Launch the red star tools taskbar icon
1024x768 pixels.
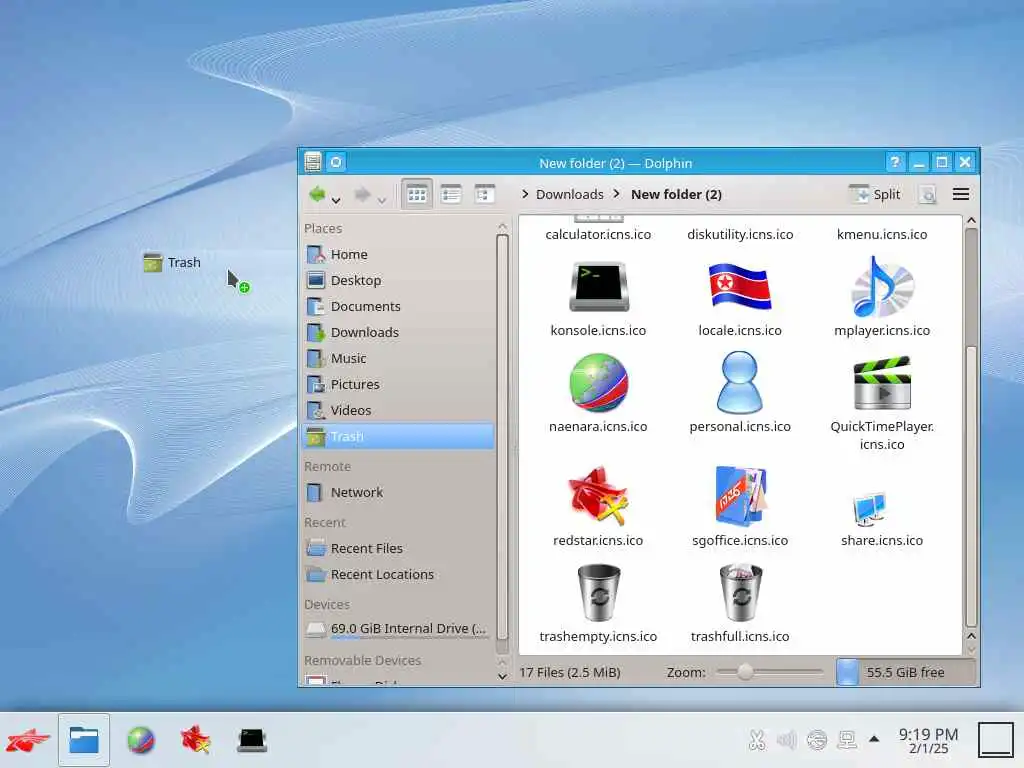(195, 741)
